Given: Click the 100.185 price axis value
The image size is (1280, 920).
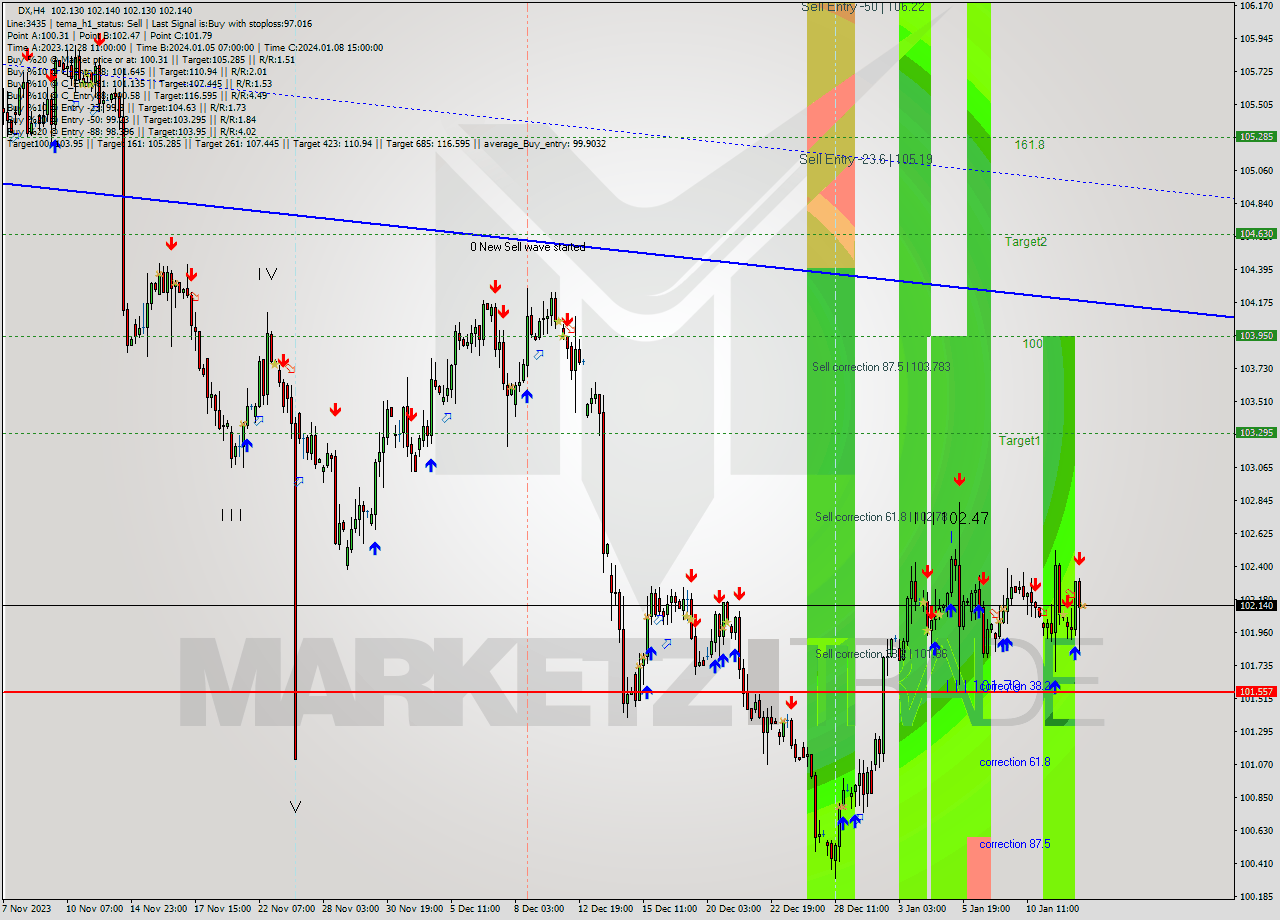Looking at the screenshot, I should coord(1256,896).
